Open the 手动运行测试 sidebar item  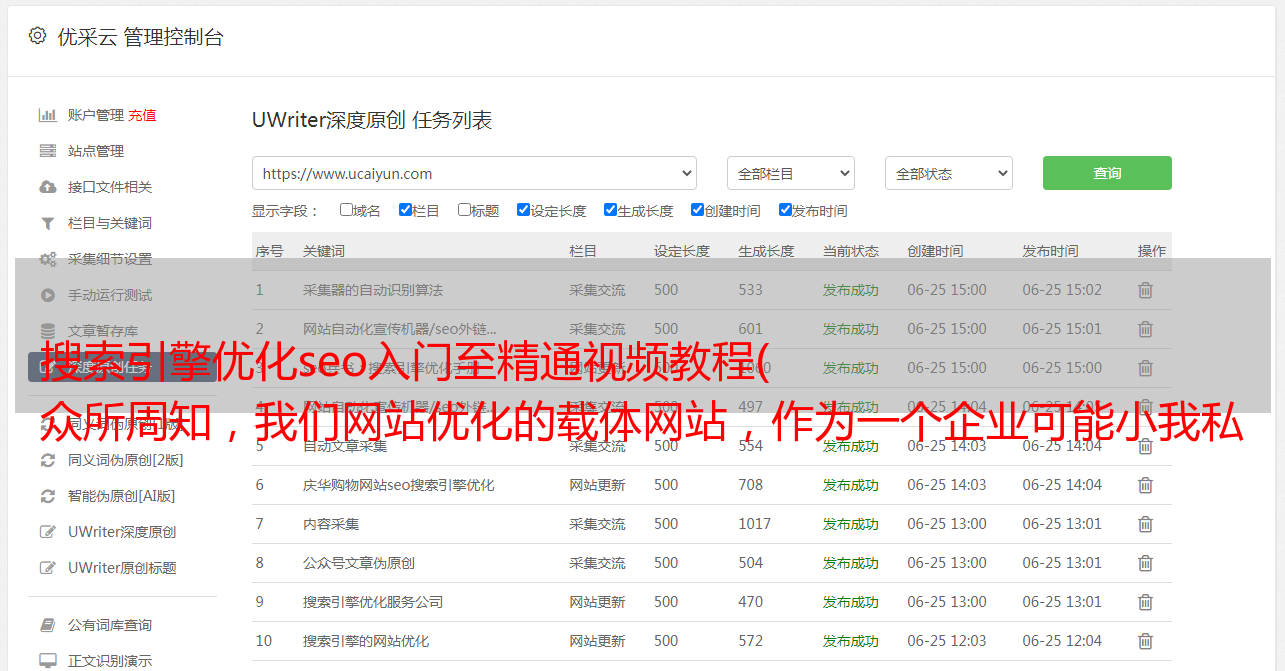(x=110, y=295)
